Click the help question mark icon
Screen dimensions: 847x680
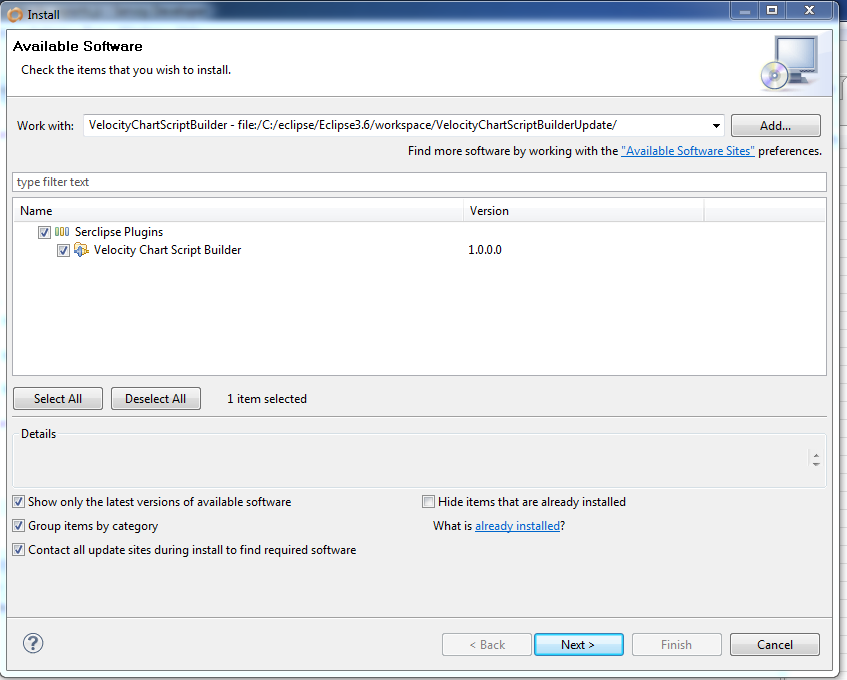(x=33, y=643)
